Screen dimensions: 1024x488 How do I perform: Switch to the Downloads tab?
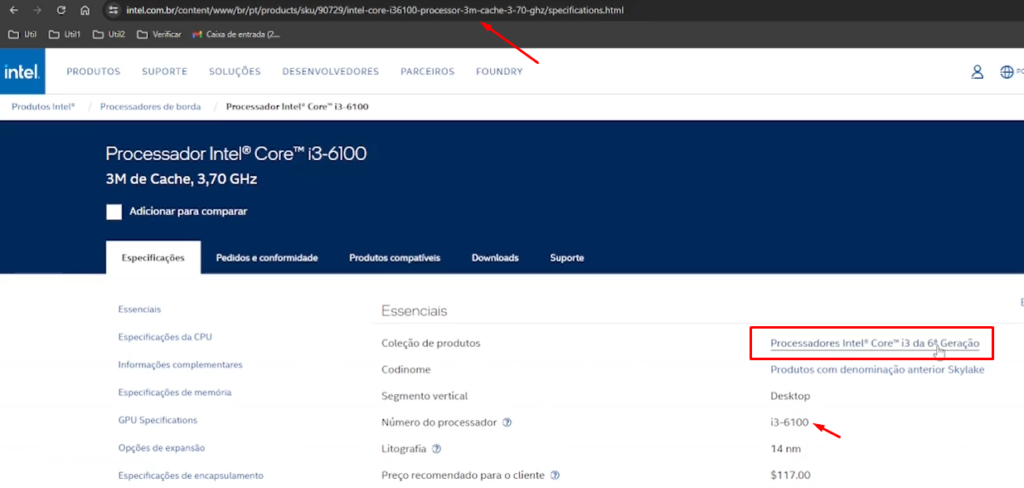click(495, 258)
